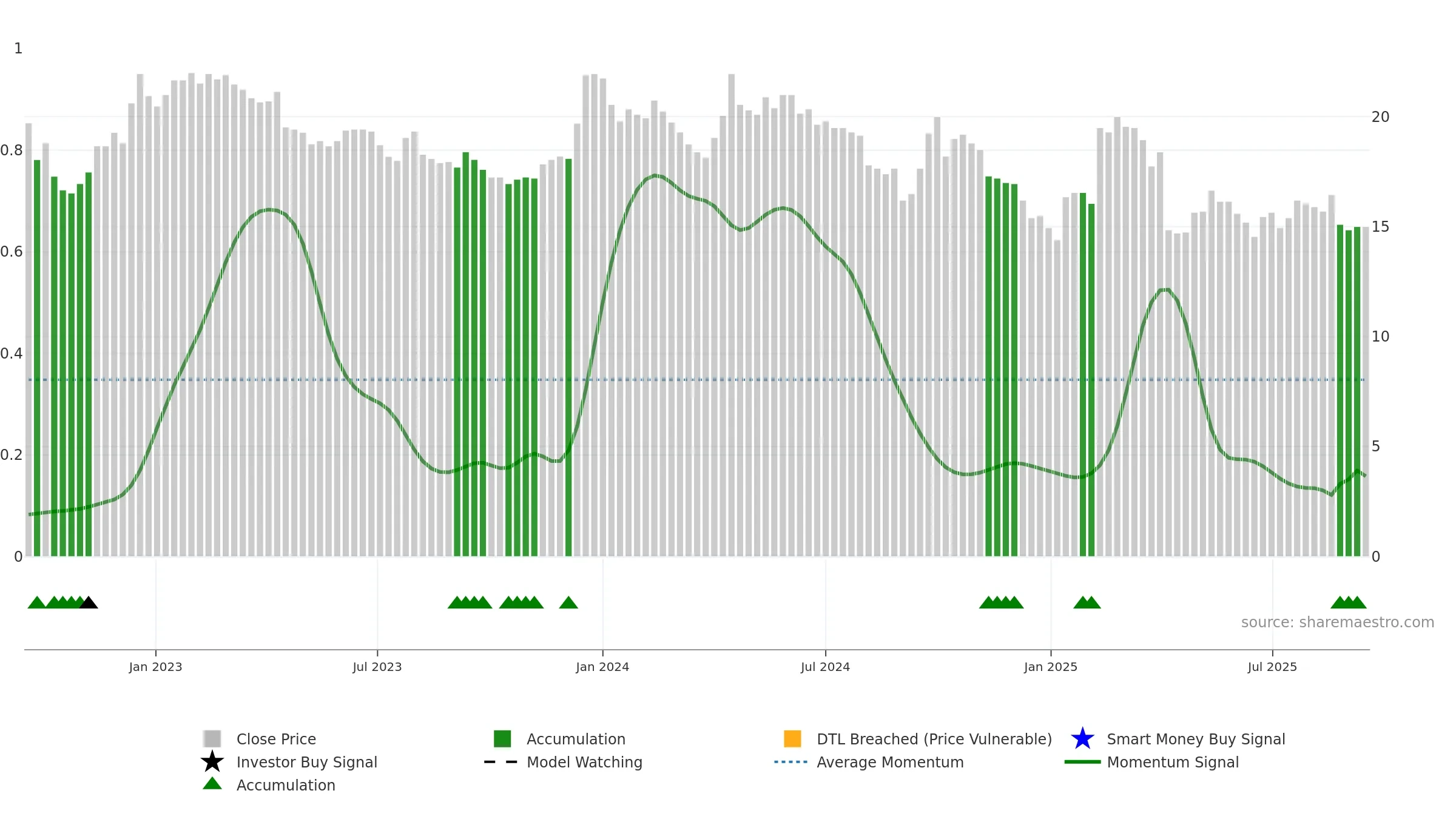Click the Jan 2024 axis label

tap(602, 667)
